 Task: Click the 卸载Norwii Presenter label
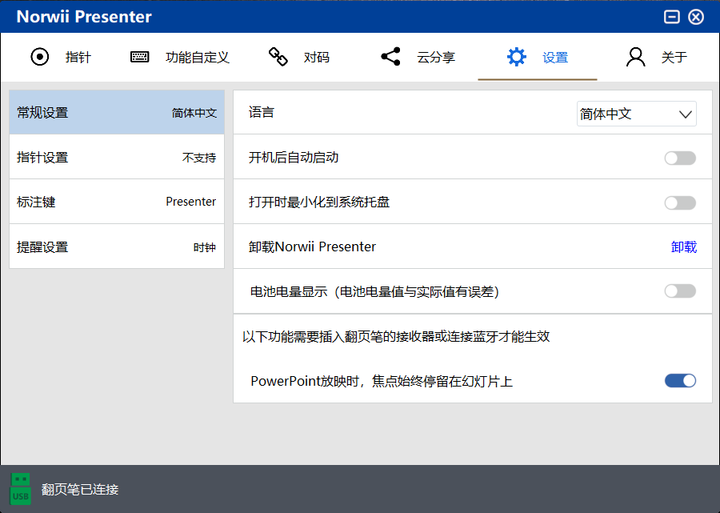click(312, 247)
